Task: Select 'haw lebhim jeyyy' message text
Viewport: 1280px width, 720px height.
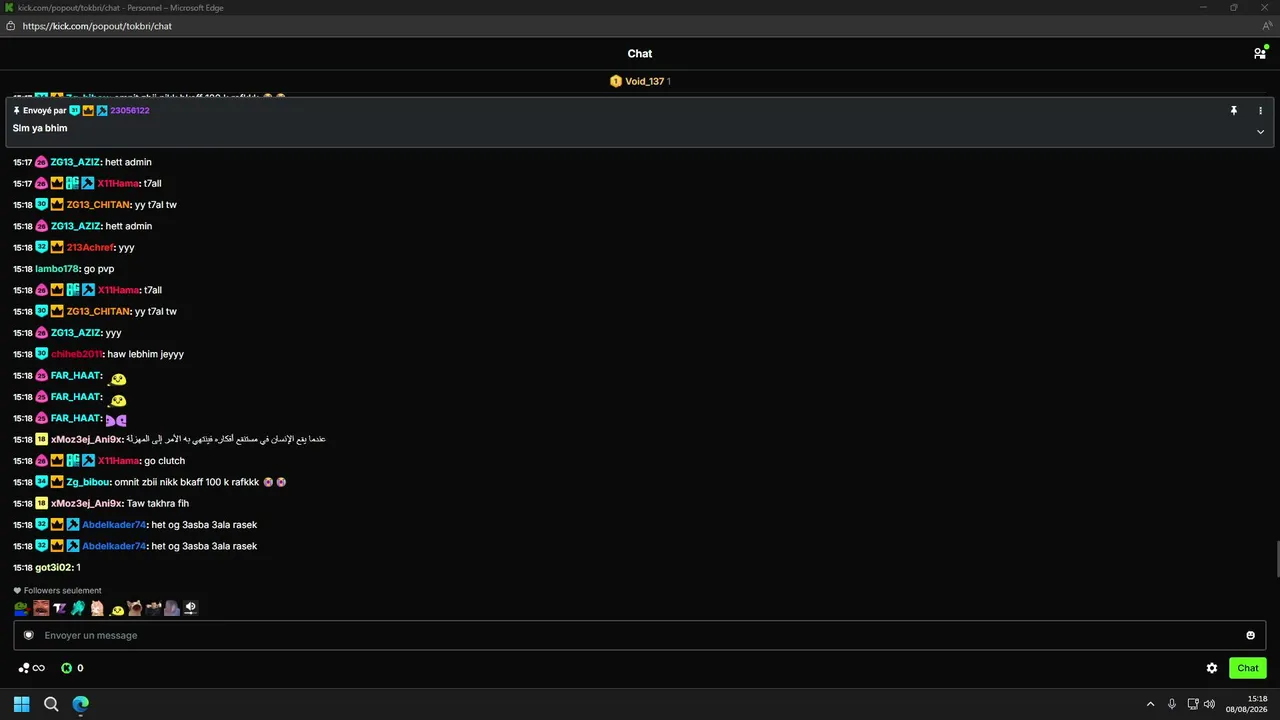Action: coord(146,354)
